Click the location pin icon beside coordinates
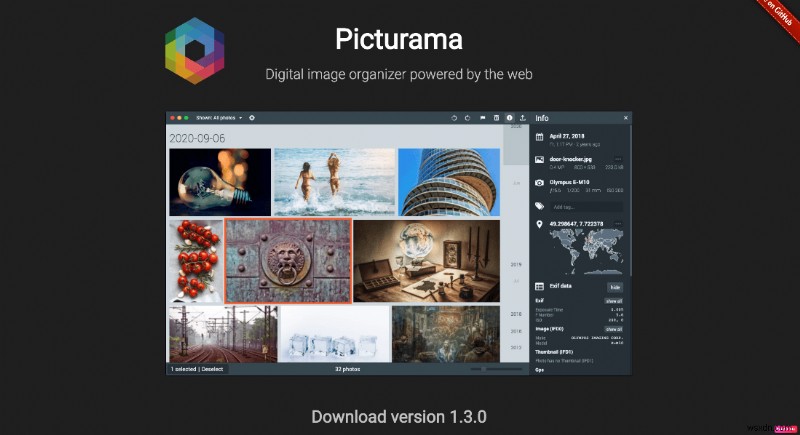Viewport: 800px width, 435px height. (x=539, y=224)
